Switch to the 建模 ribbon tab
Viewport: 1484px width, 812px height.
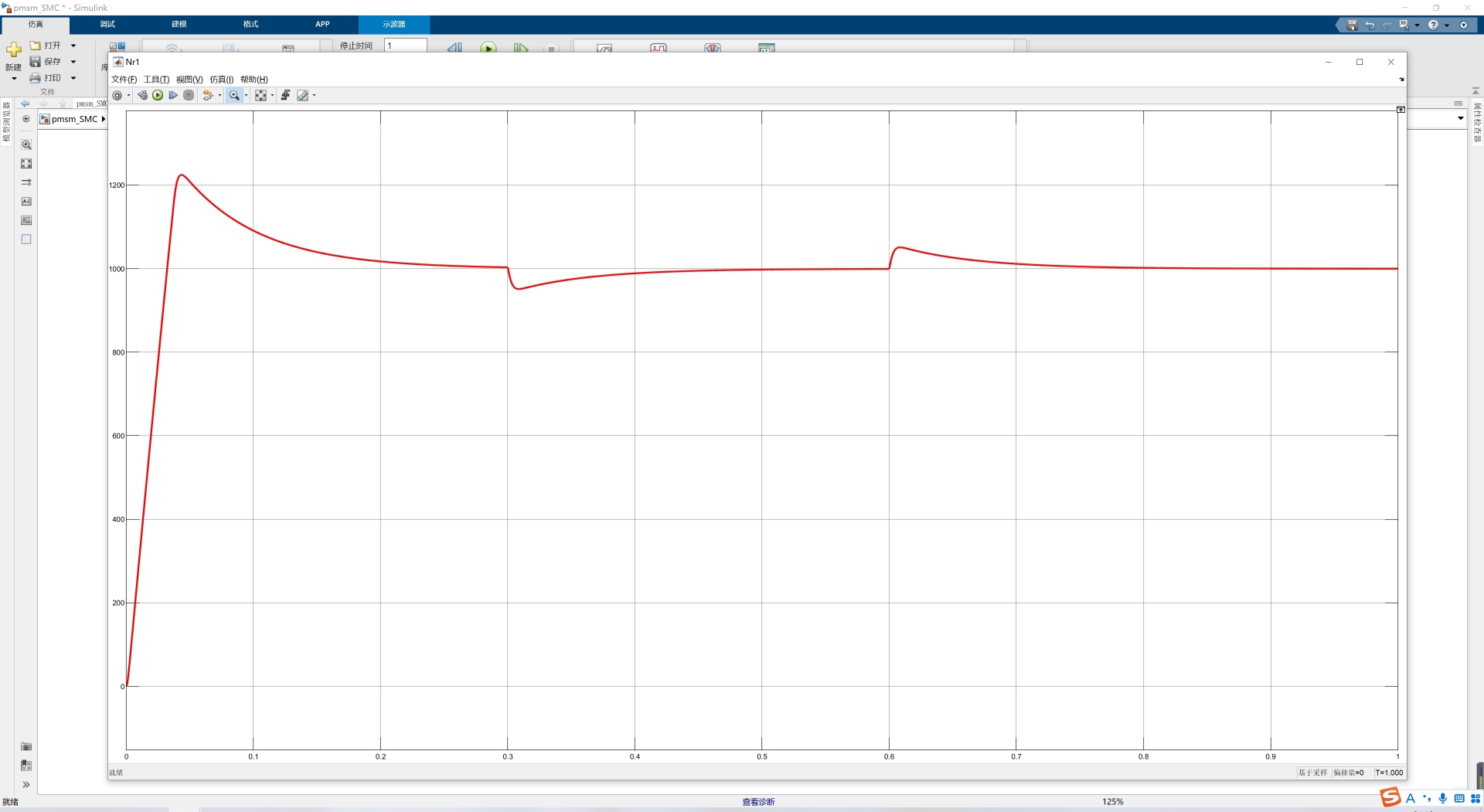tap(179, 25)
